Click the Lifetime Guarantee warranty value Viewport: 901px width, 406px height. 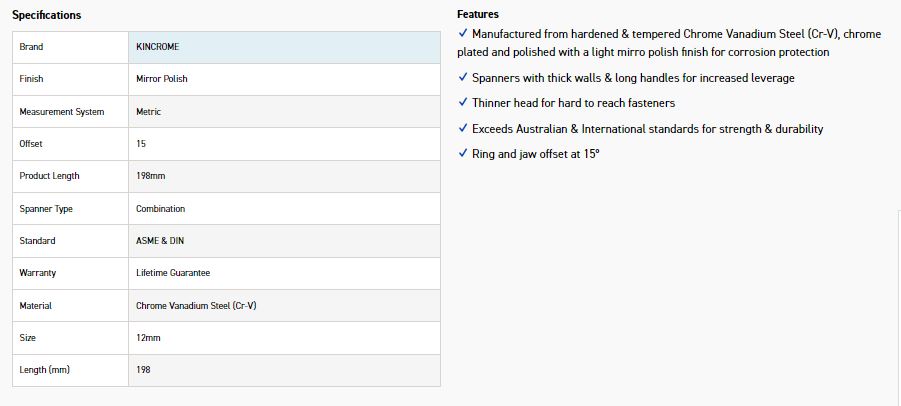point(173,273)
